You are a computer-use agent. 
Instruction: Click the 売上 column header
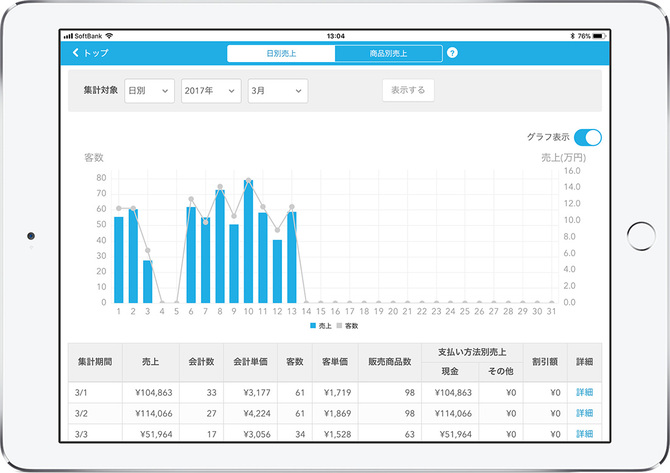pos(150,362)
